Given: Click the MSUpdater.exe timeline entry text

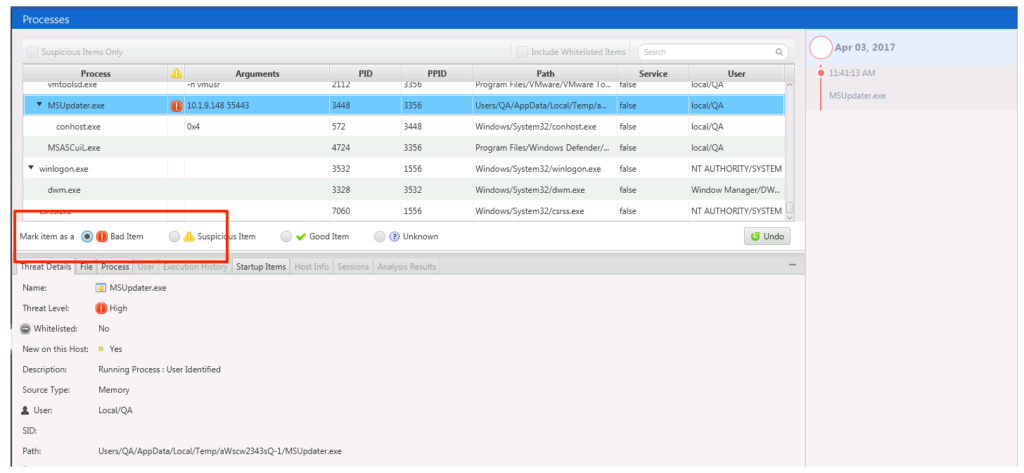Looking at the screenshot, I should click(857, 95).
